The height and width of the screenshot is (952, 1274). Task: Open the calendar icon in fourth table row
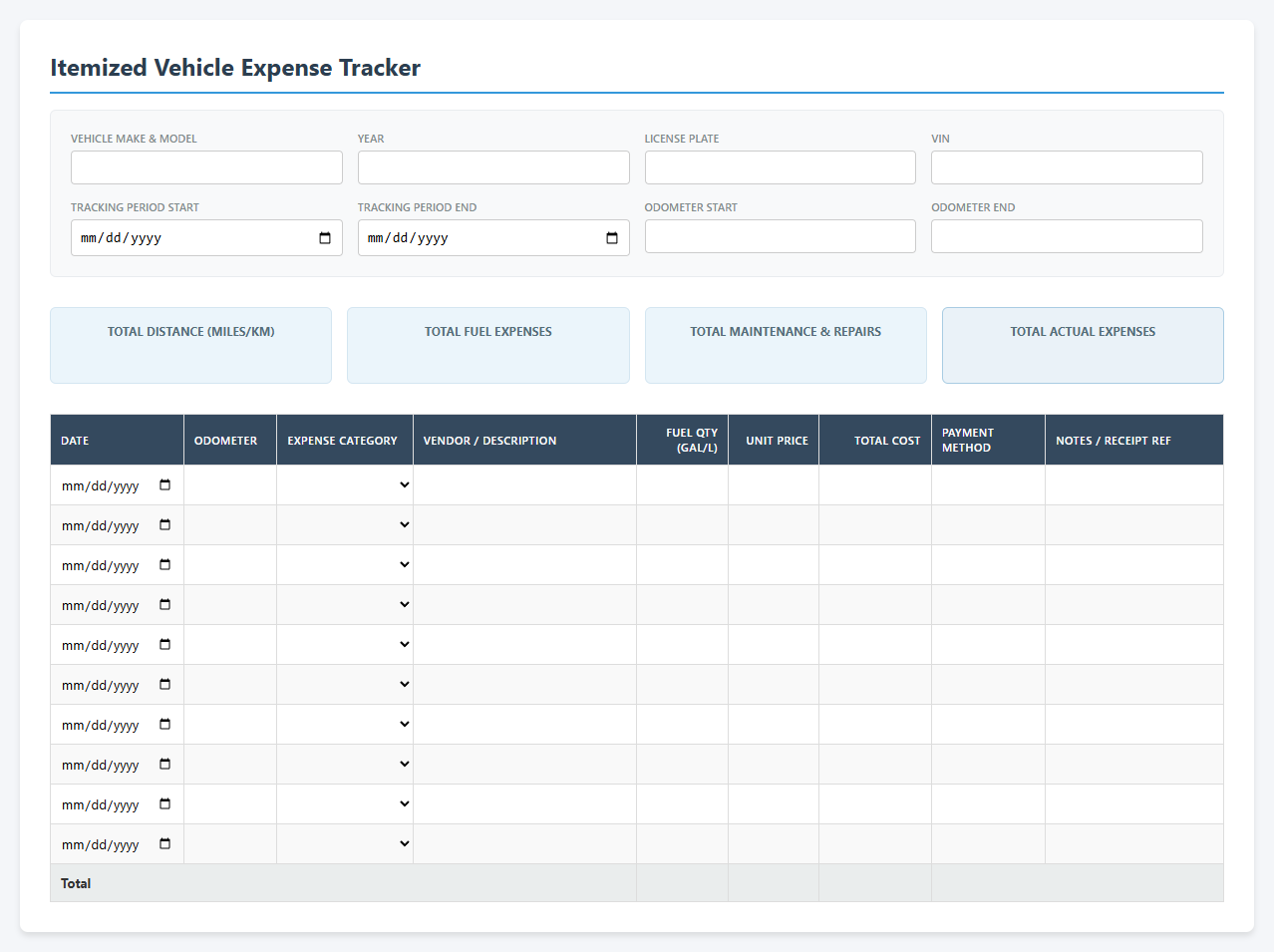165,605
